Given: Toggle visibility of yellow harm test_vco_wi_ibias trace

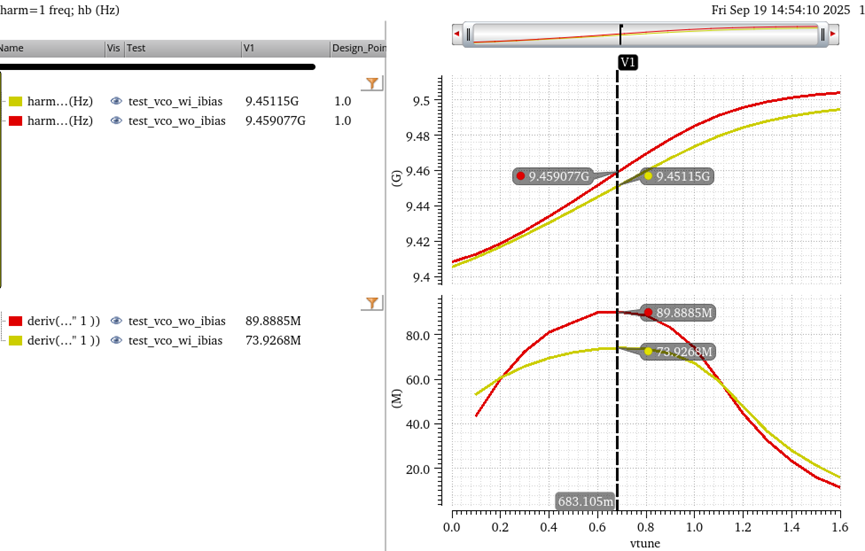Looking at the screenshot, I should pos(116,101).
